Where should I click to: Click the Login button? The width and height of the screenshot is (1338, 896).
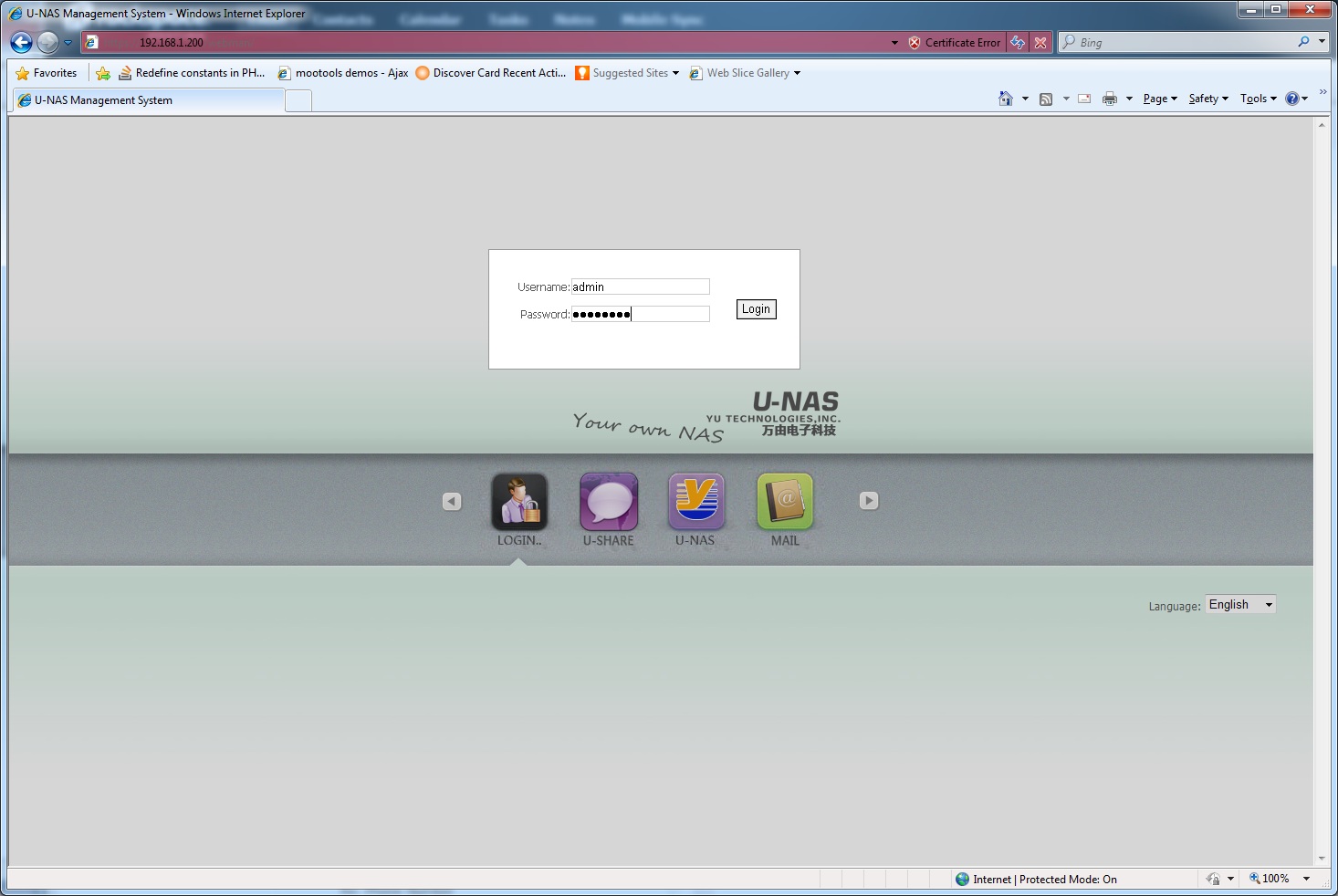[756, 309]
